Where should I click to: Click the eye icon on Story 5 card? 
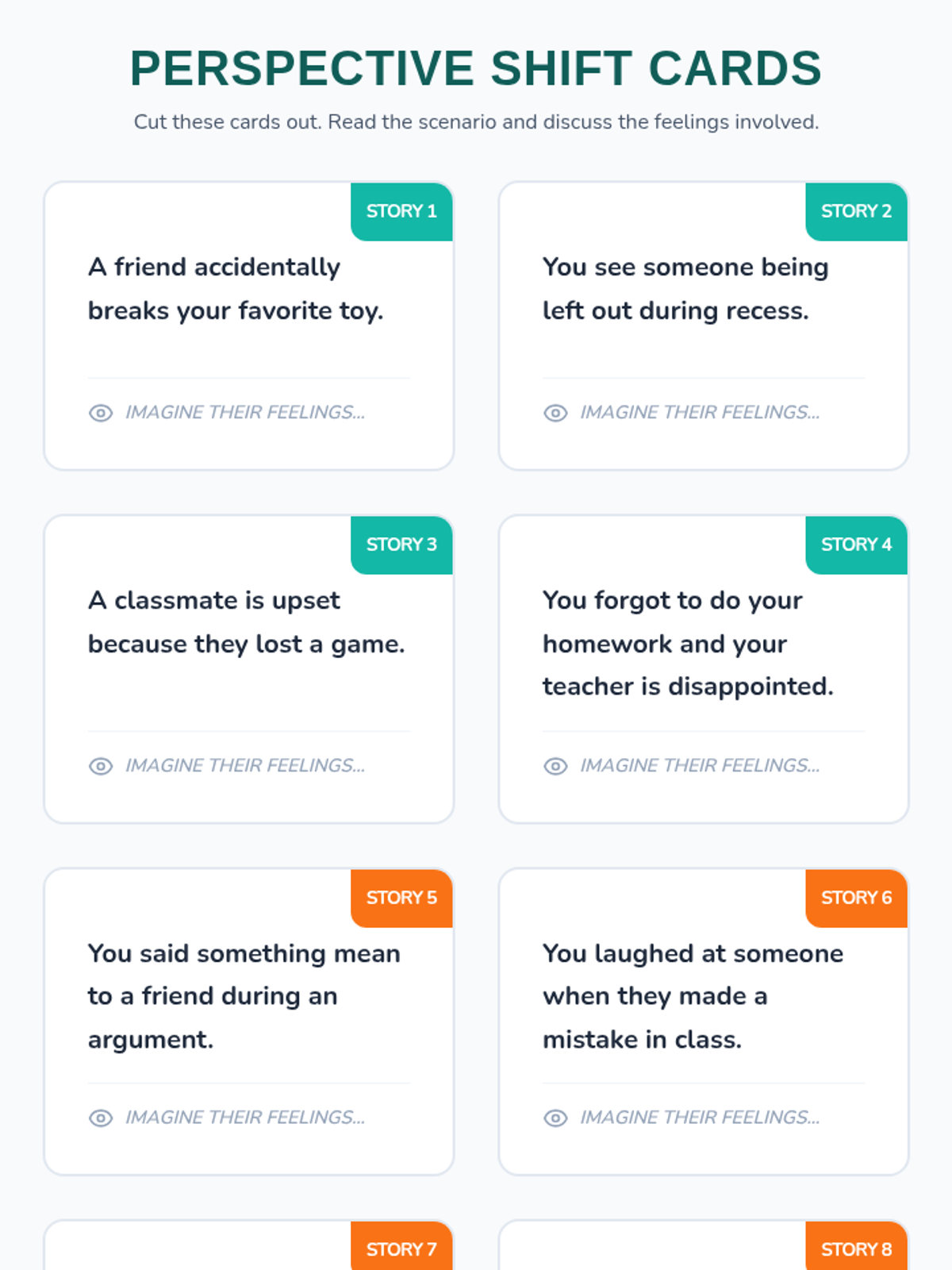point(101,1118)
